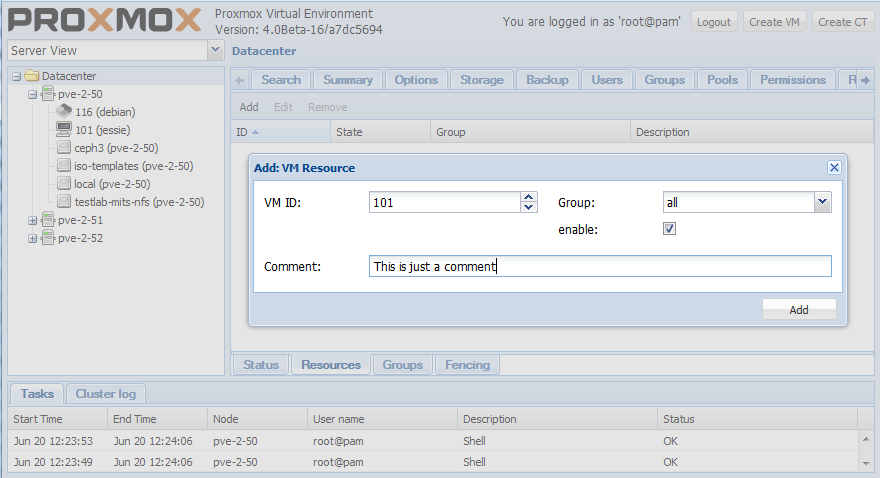Click the ceph3 storage icon
This screenshot has height=478, width=880.
[64, 148]
